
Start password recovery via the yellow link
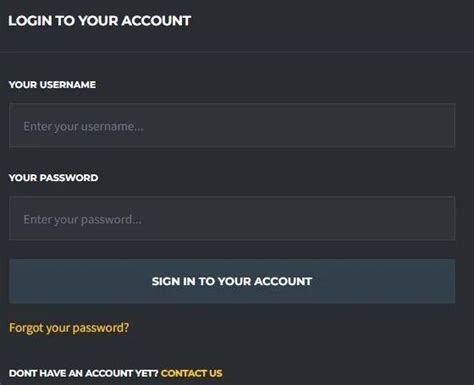[69, 328]
